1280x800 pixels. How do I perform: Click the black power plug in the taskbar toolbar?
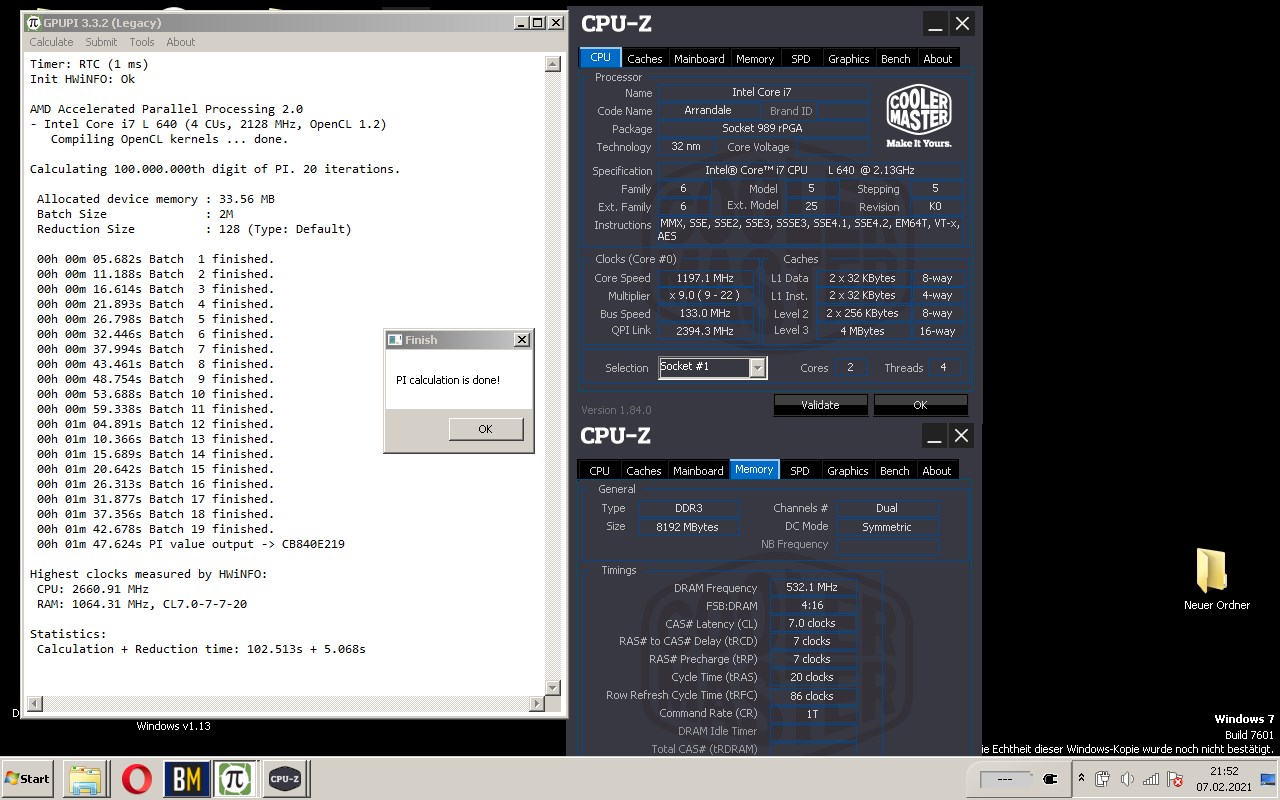click(1050, 778)
